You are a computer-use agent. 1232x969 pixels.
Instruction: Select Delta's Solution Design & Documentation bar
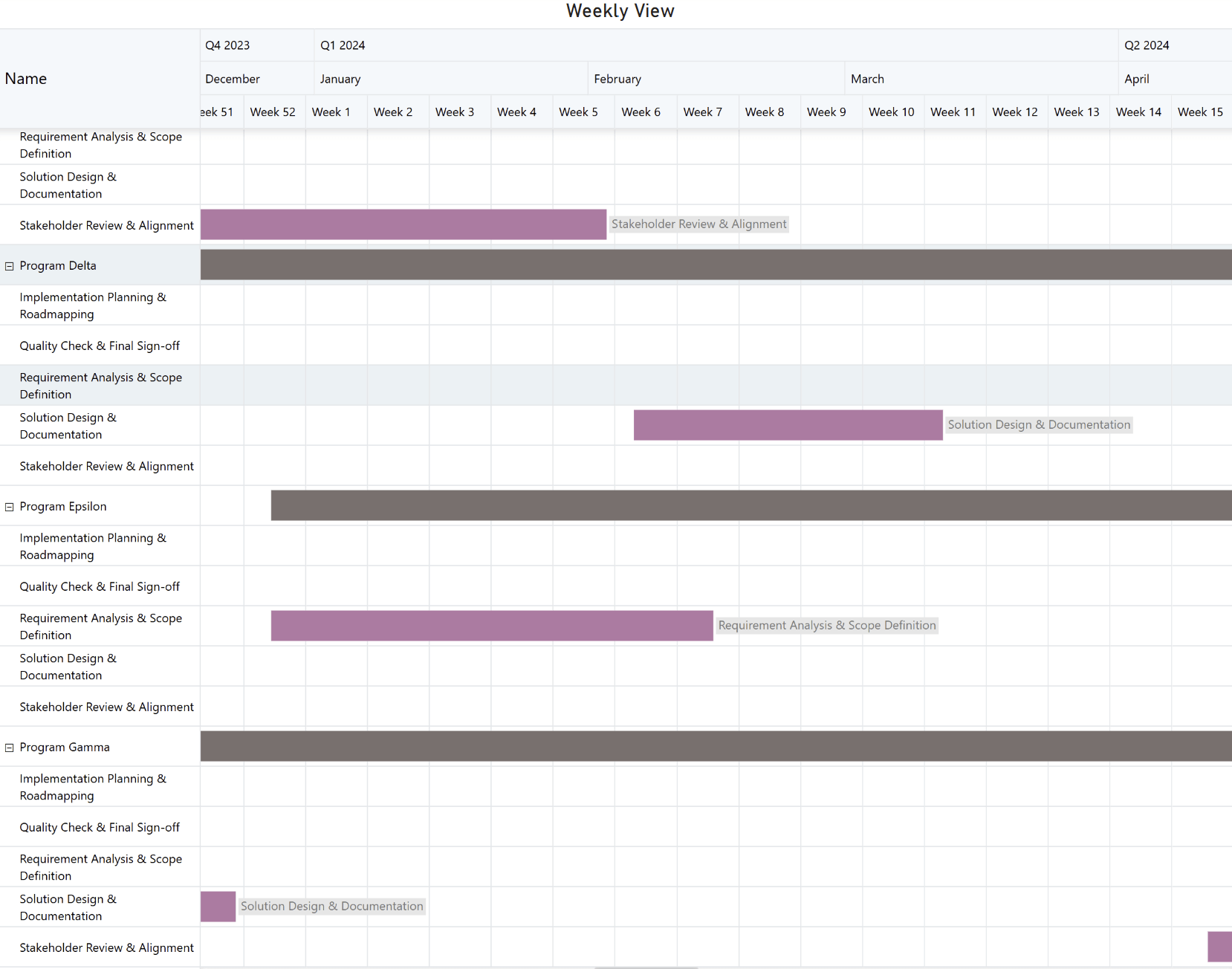pos(788,425)
